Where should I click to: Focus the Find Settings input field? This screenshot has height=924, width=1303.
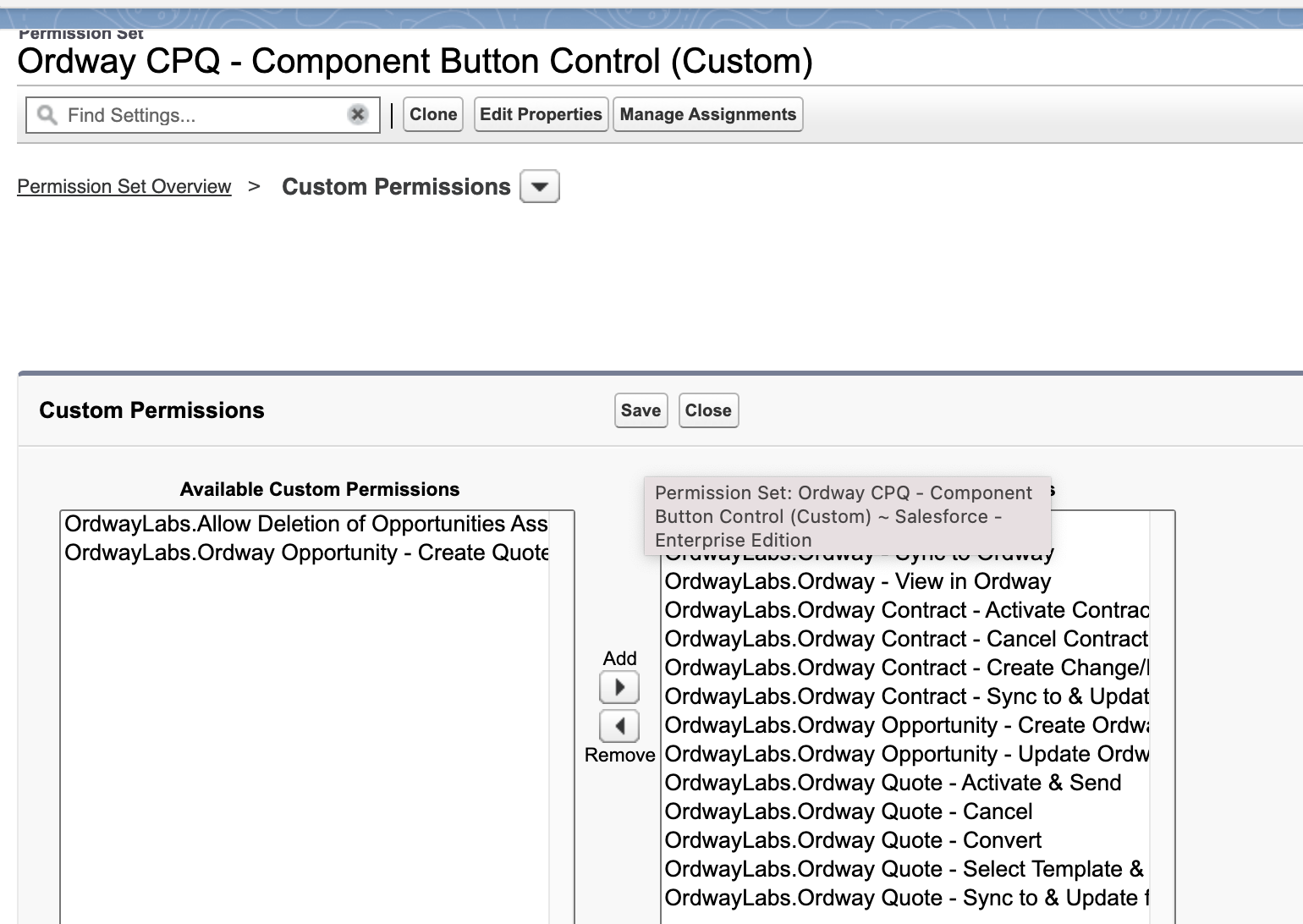pos(203,115)
